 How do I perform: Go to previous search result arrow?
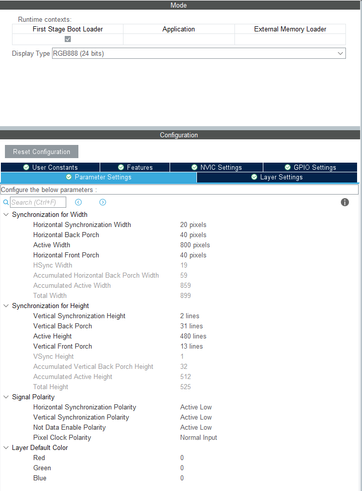(78, 202)
